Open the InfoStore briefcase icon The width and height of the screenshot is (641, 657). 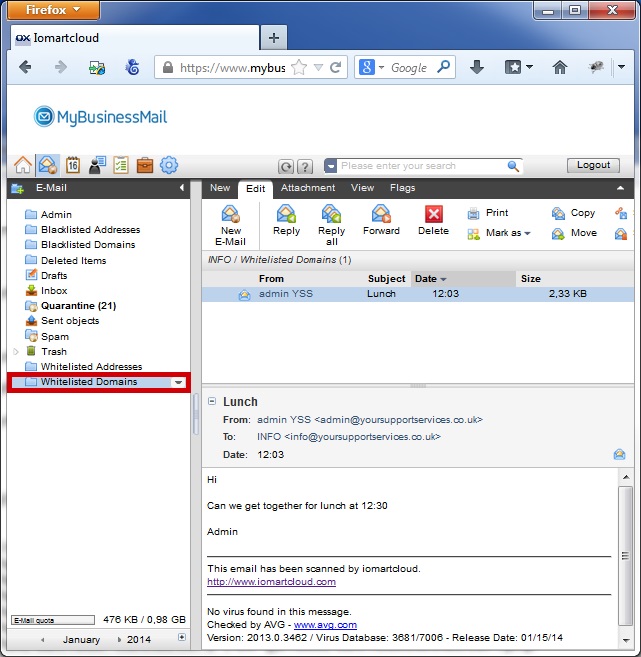[145, 165]
